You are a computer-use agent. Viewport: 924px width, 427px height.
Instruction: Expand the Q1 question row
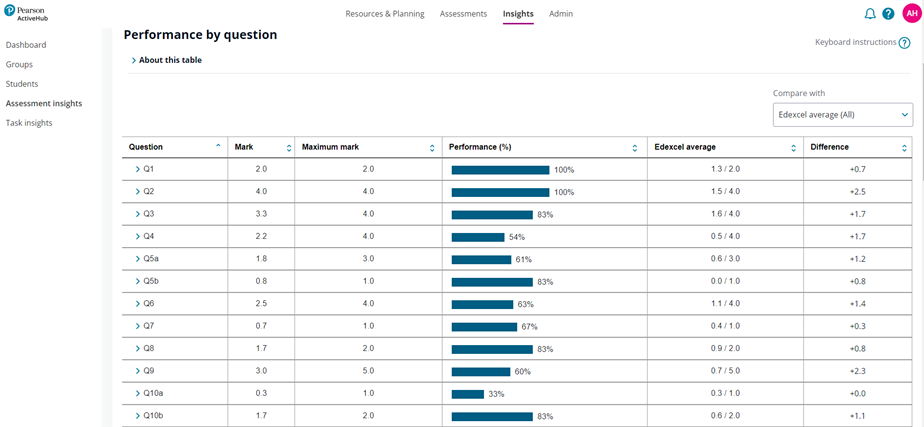pos(138,169)
